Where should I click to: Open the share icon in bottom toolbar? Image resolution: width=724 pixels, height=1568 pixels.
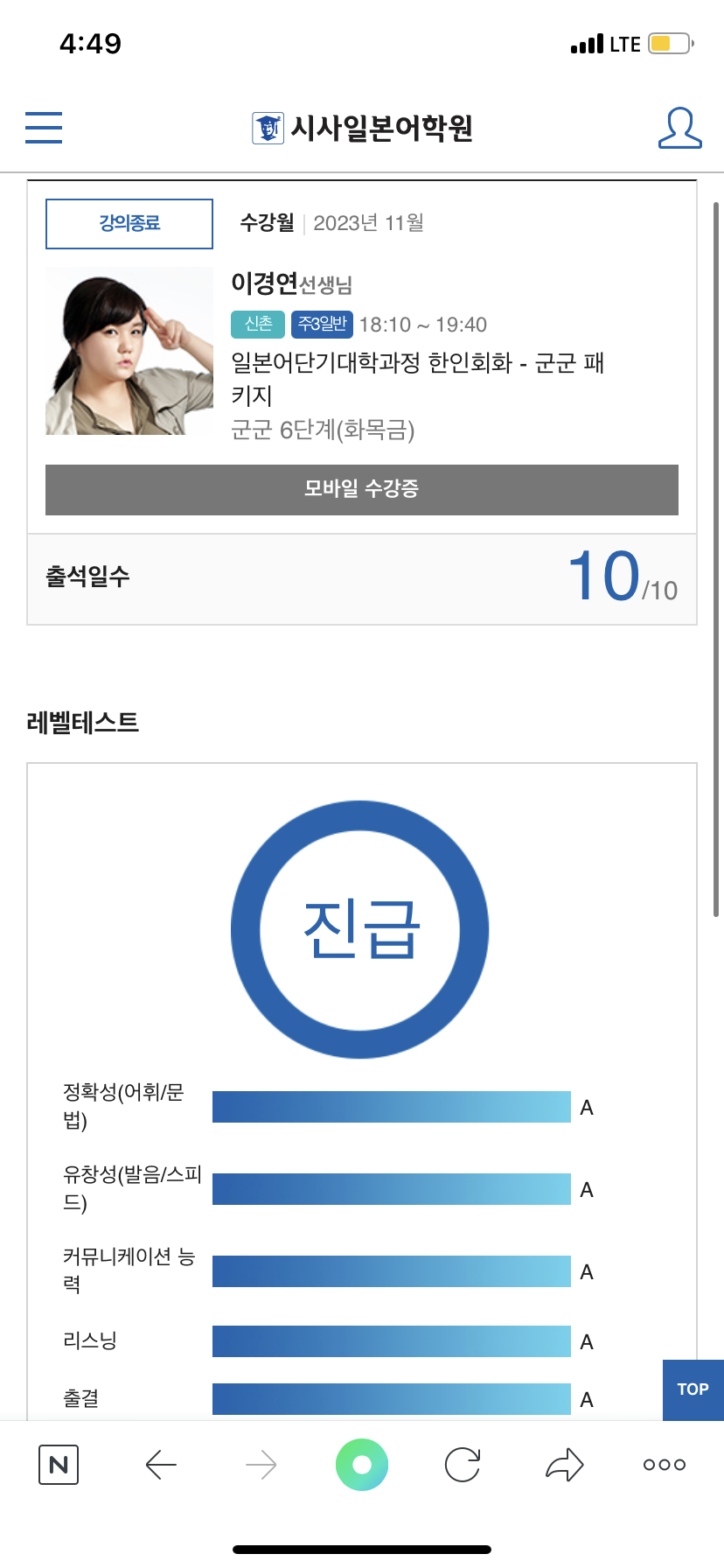coord(564,1464)
